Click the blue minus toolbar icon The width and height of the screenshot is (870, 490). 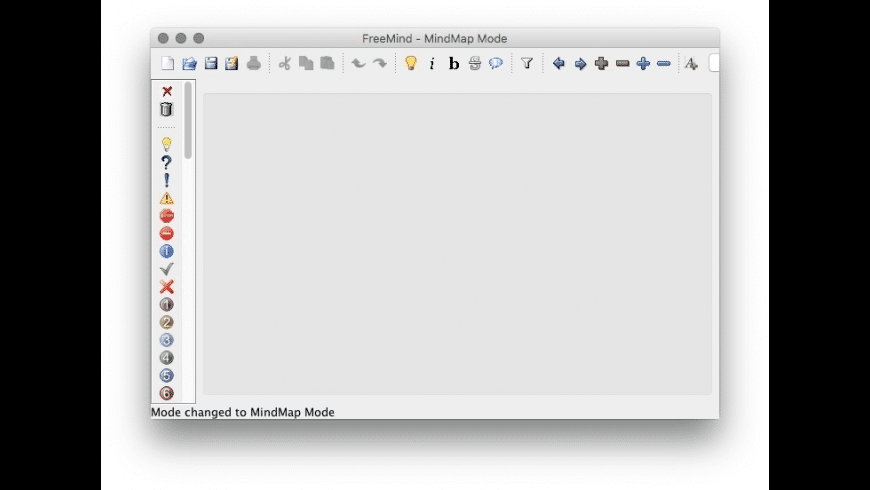point(664,64)
